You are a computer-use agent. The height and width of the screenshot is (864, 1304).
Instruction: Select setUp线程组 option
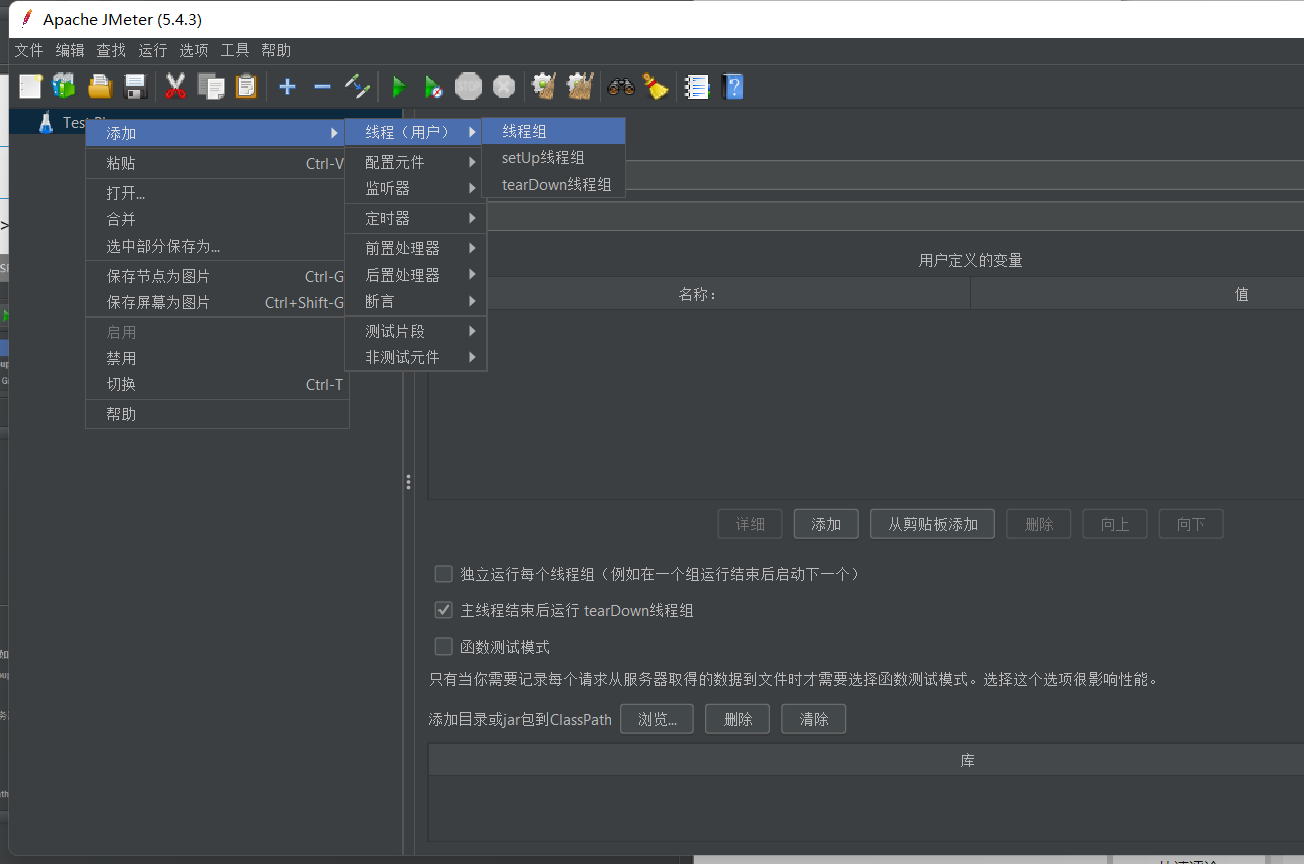[x=553, y=158]
